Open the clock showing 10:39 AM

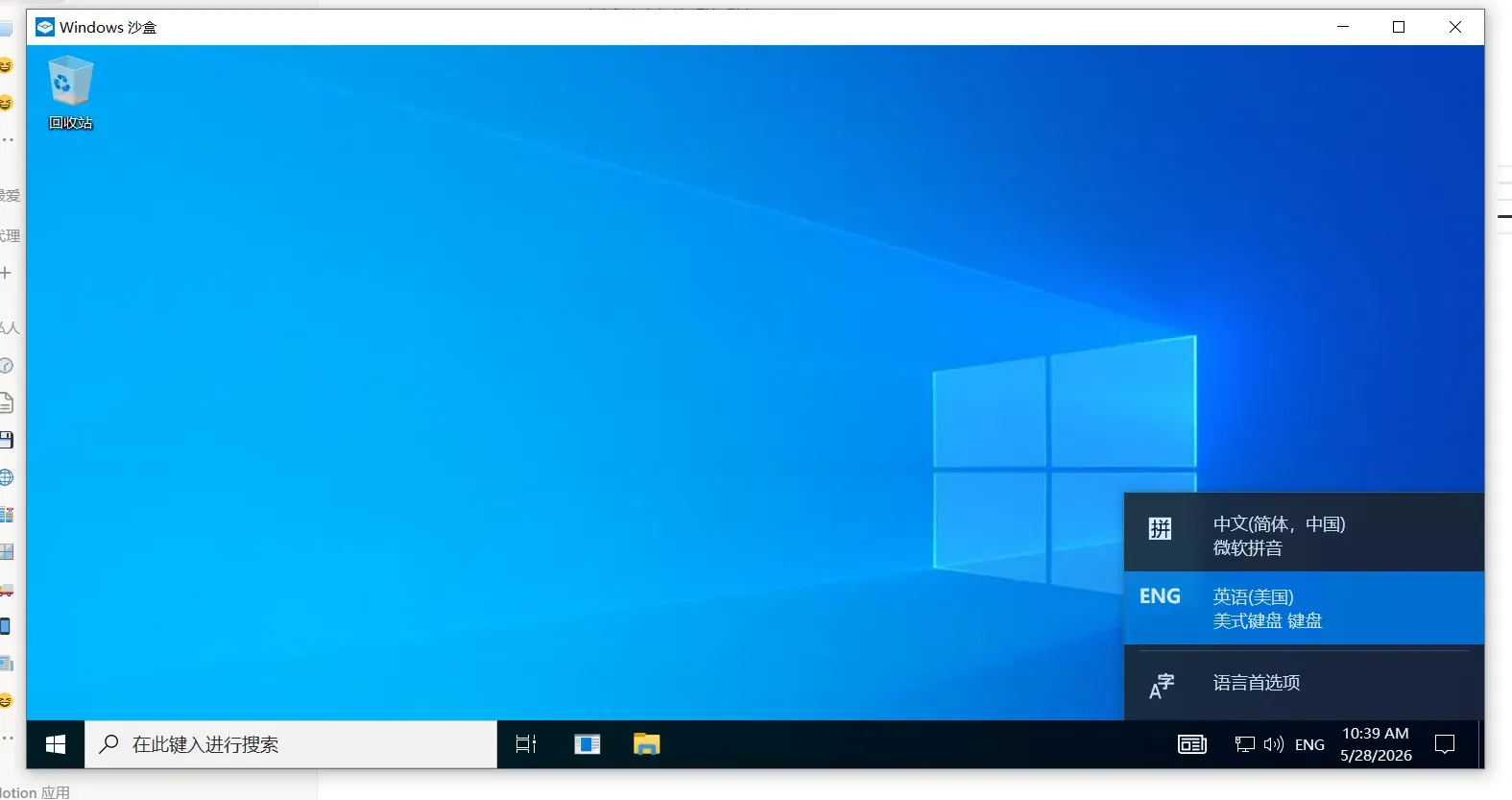point(1376,744)
